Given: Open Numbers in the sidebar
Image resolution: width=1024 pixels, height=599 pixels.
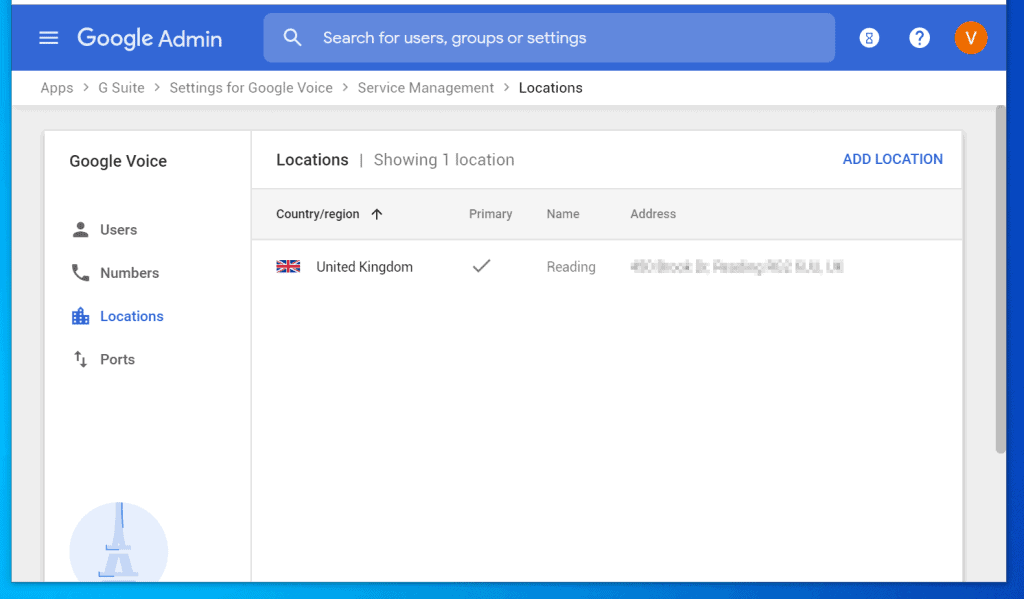Looking at the screenshot, I should tap(129, 273).
